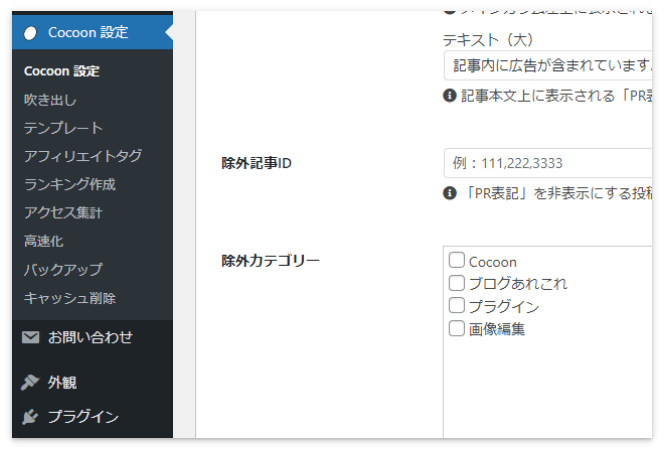Open the highlighted Cocoon 設定 top menu

coord(92,32)
